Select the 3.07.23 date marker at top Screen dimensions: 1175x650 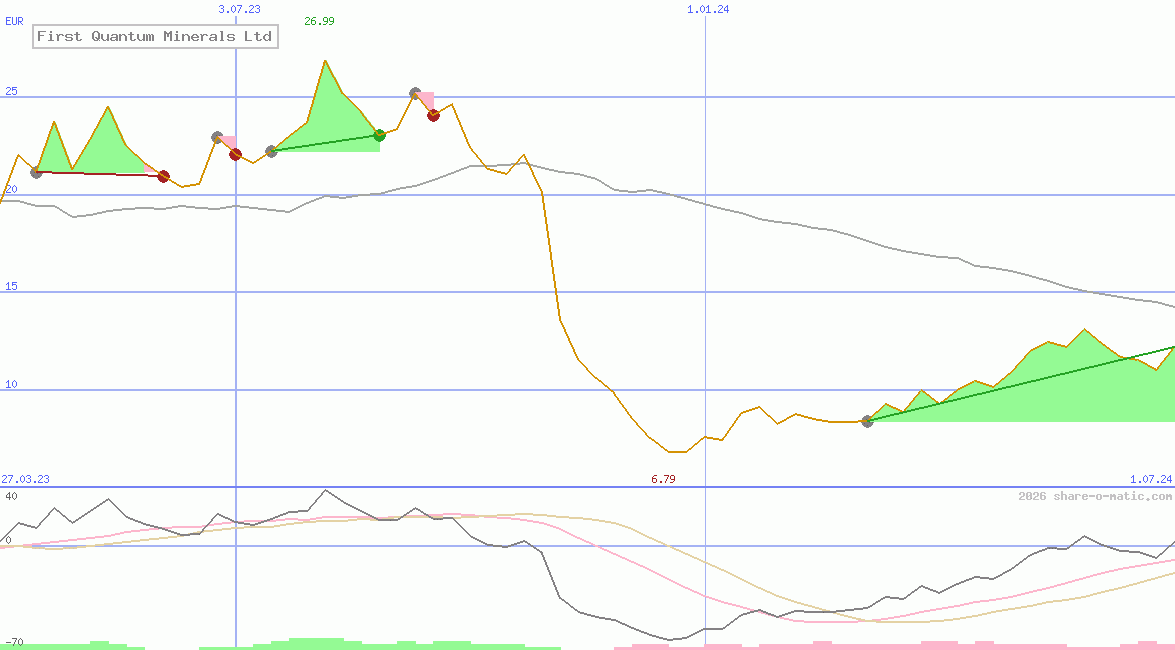click(x=239, y=9)
